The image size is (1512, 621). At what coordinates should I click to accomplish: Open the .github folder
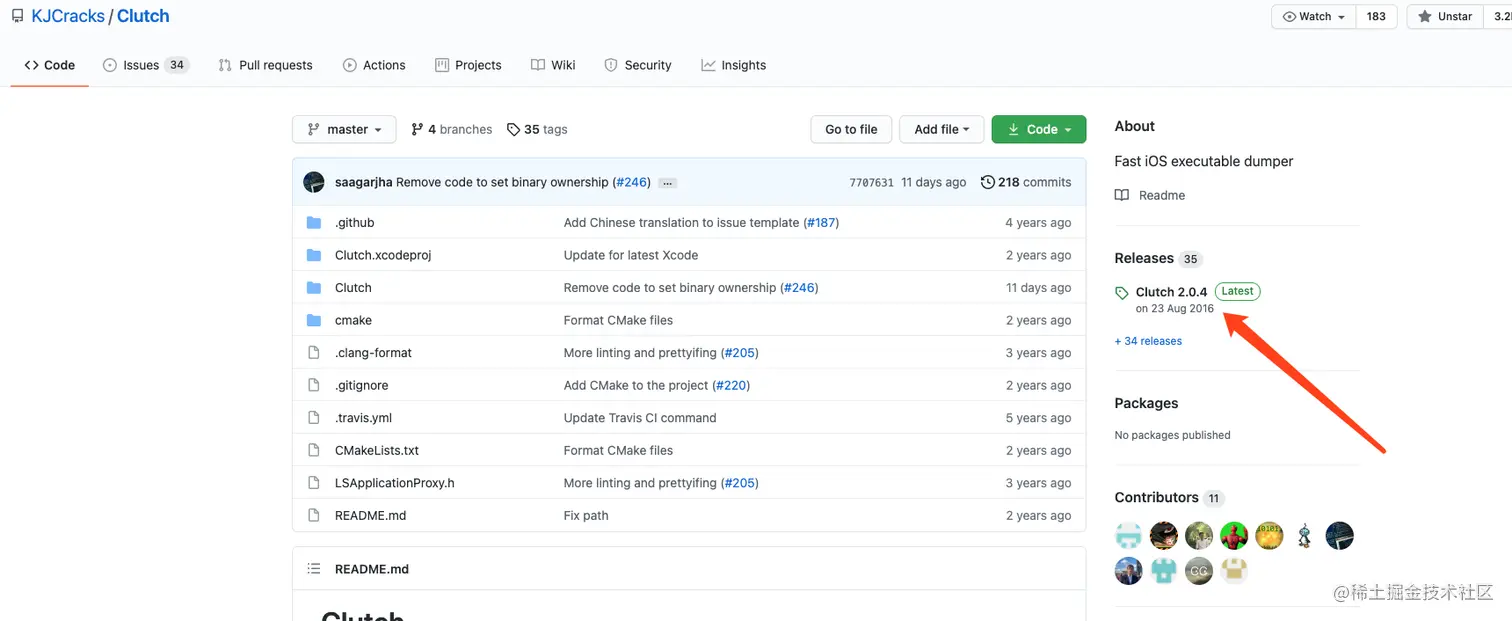tap(354, 223)
